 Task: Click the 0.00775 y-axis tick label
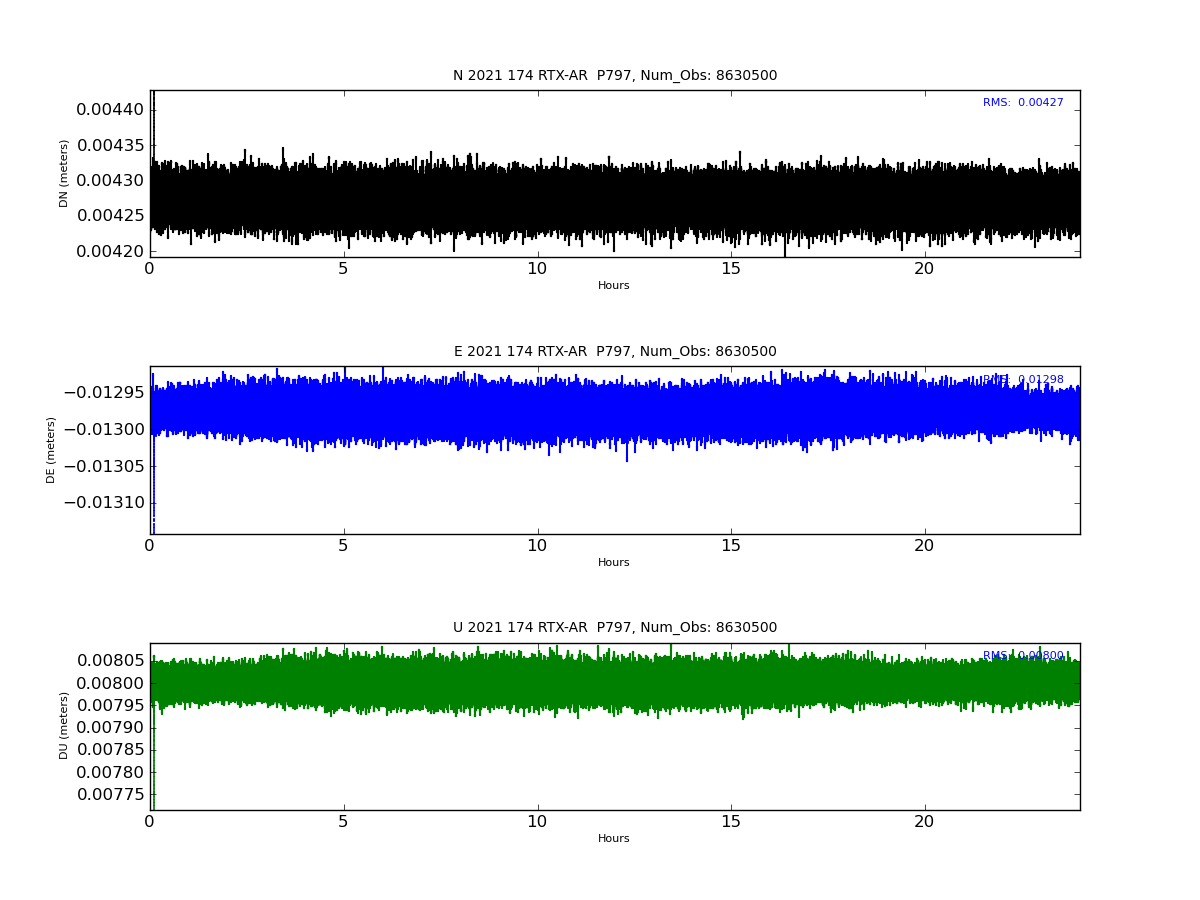click(x=110, y=795)
